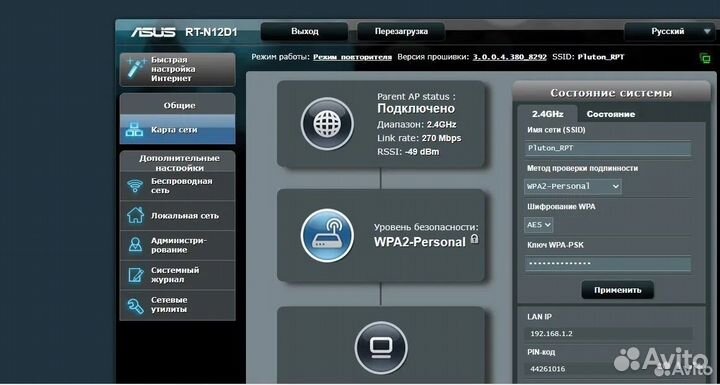Follow the Режим повторителя link
This screenshot has width=720, height=385.
click(352, 57)
